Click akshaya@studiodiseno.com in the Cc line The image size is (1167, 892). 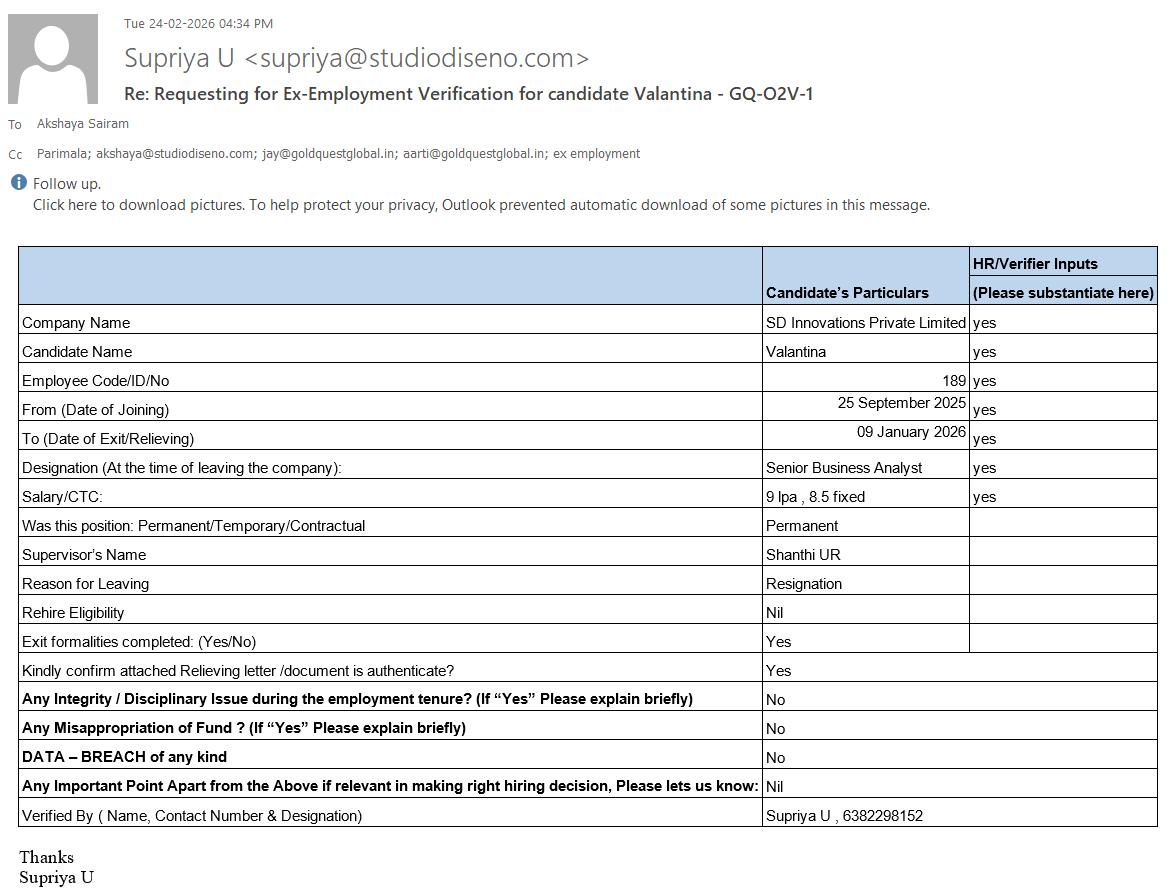click(x=175, y=154)
